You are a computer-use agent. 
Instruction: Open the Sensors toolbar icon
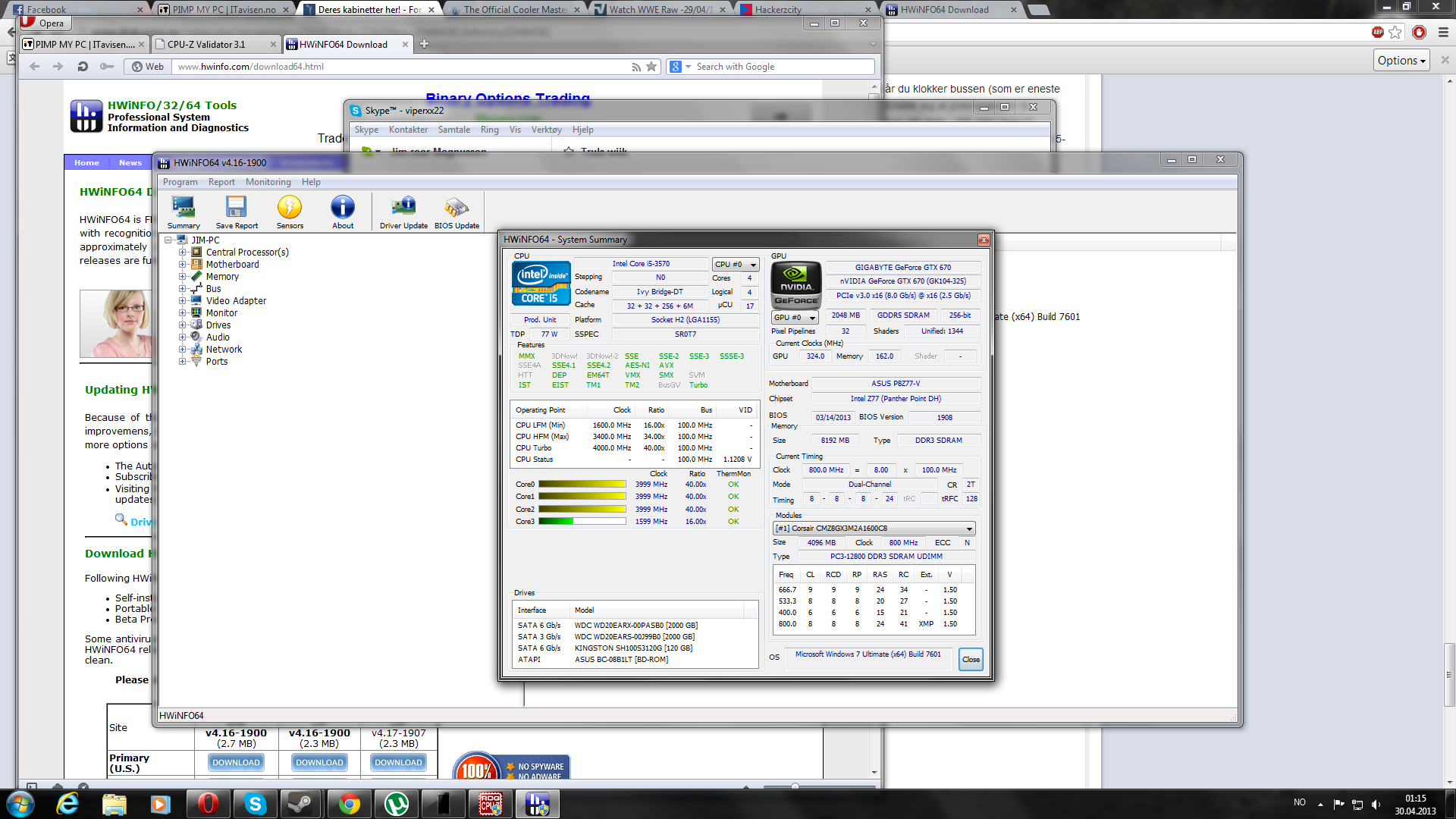tap(290, 212)
